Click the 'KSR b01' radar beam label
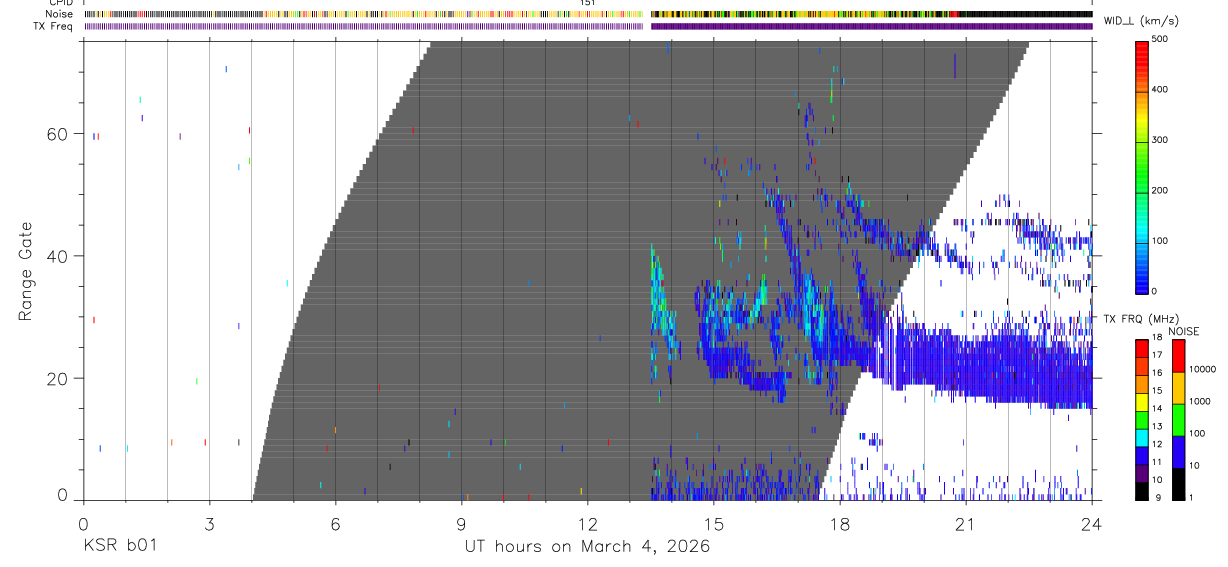 click(119, 546)
